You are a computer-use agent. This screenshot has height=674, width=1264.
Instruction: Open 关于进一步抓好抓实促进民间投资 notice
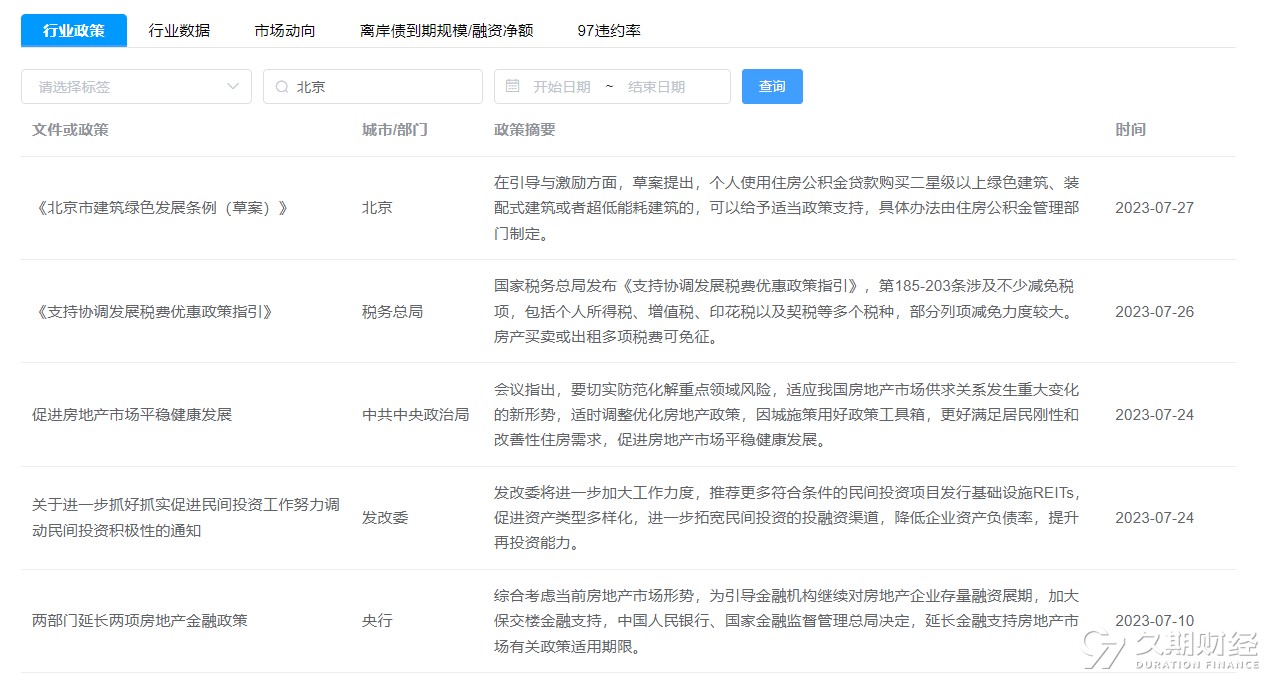point(186,518)
